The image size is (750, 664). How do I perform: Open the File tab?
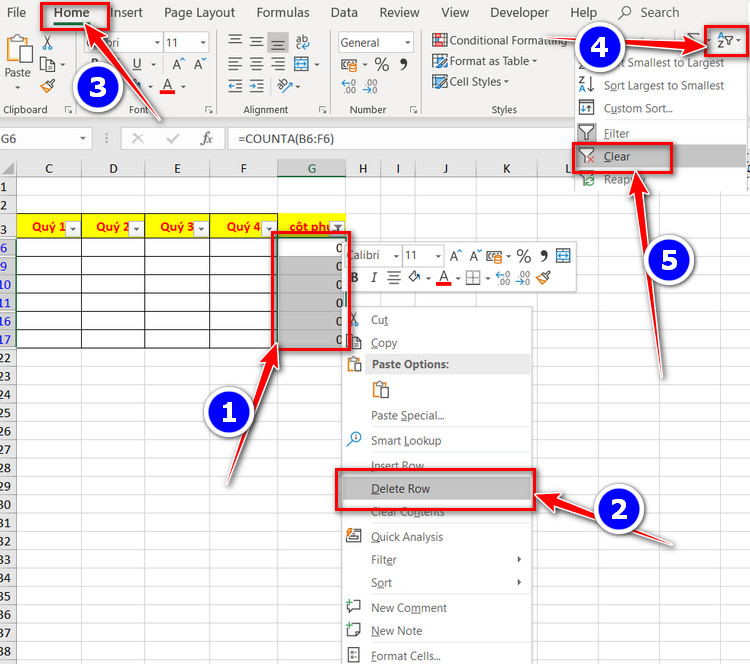point(16,12)
